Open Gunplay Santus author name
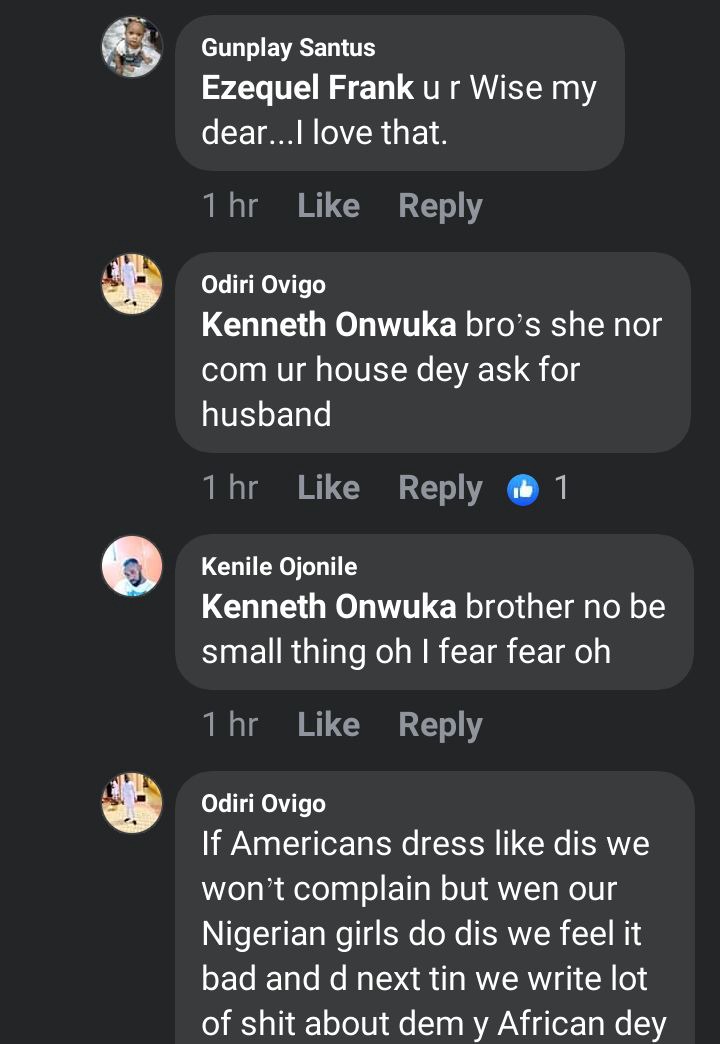720x1044 pixels. click(x=288, y=48)
